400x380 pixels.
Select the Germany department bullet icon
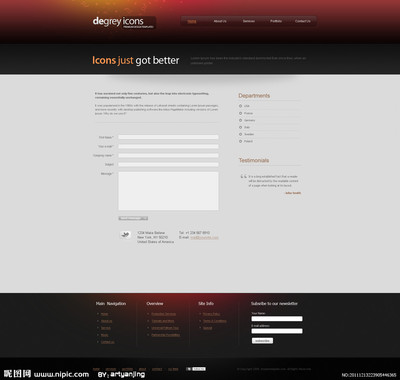point(240,120)
